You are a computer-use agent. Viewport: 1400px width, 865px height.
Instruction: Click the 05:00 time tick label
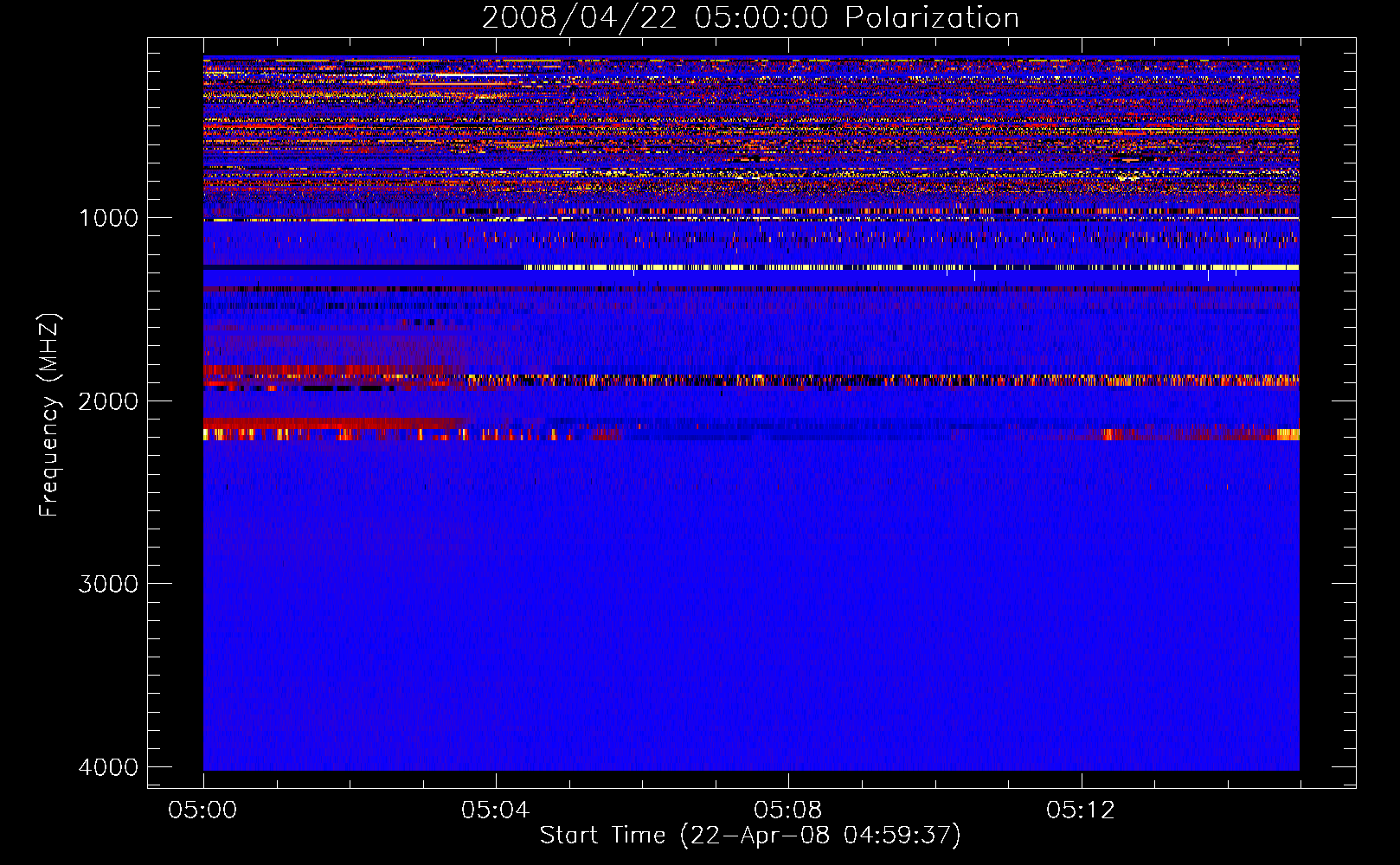(202, 811)
